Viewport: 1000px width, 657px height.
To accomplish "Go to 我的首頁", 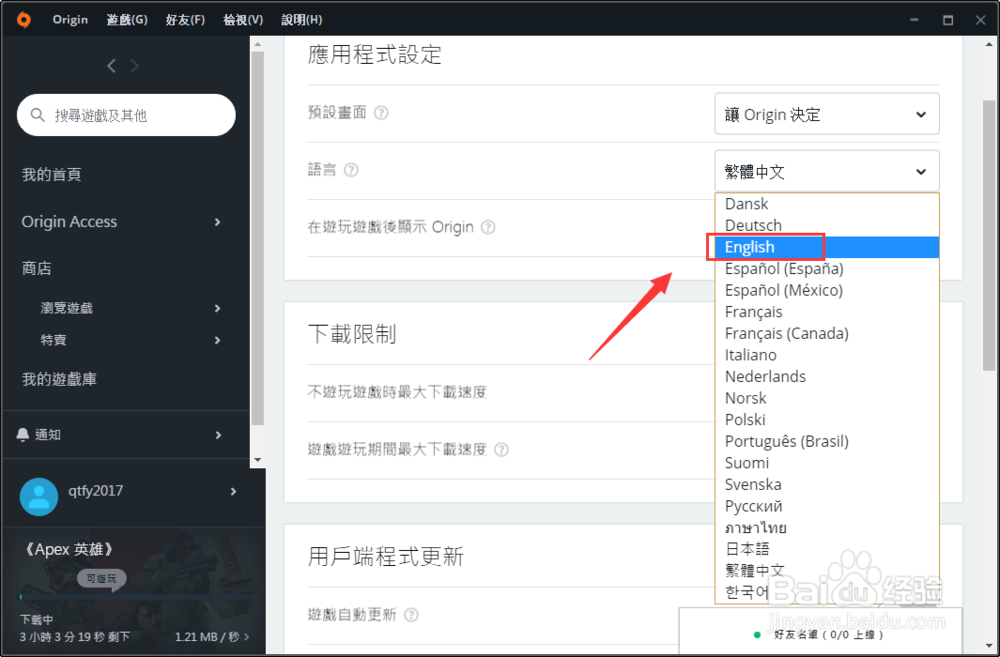I will click(x=52, y=175).
